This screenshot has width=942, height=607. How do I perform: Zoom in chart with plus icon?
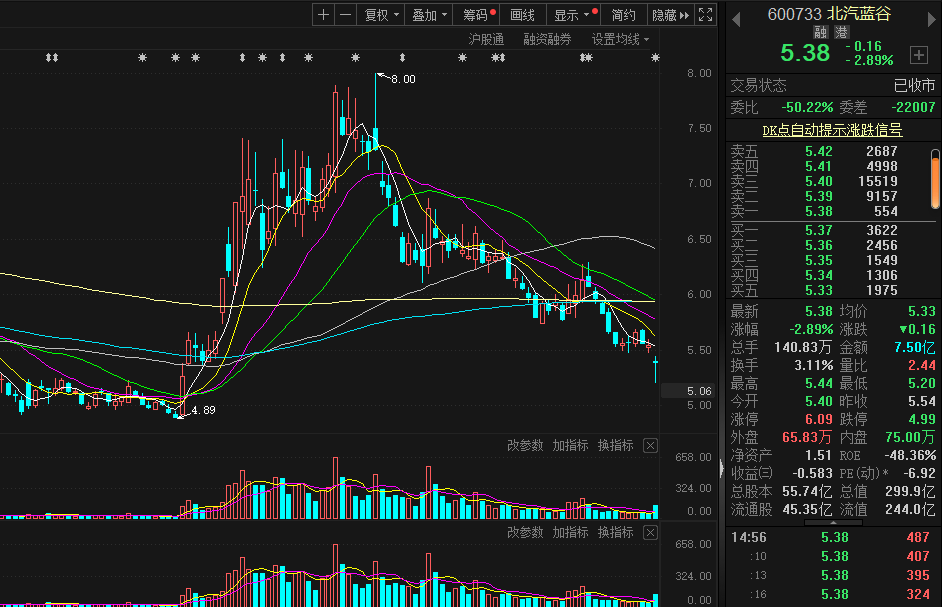coord(323,15)
